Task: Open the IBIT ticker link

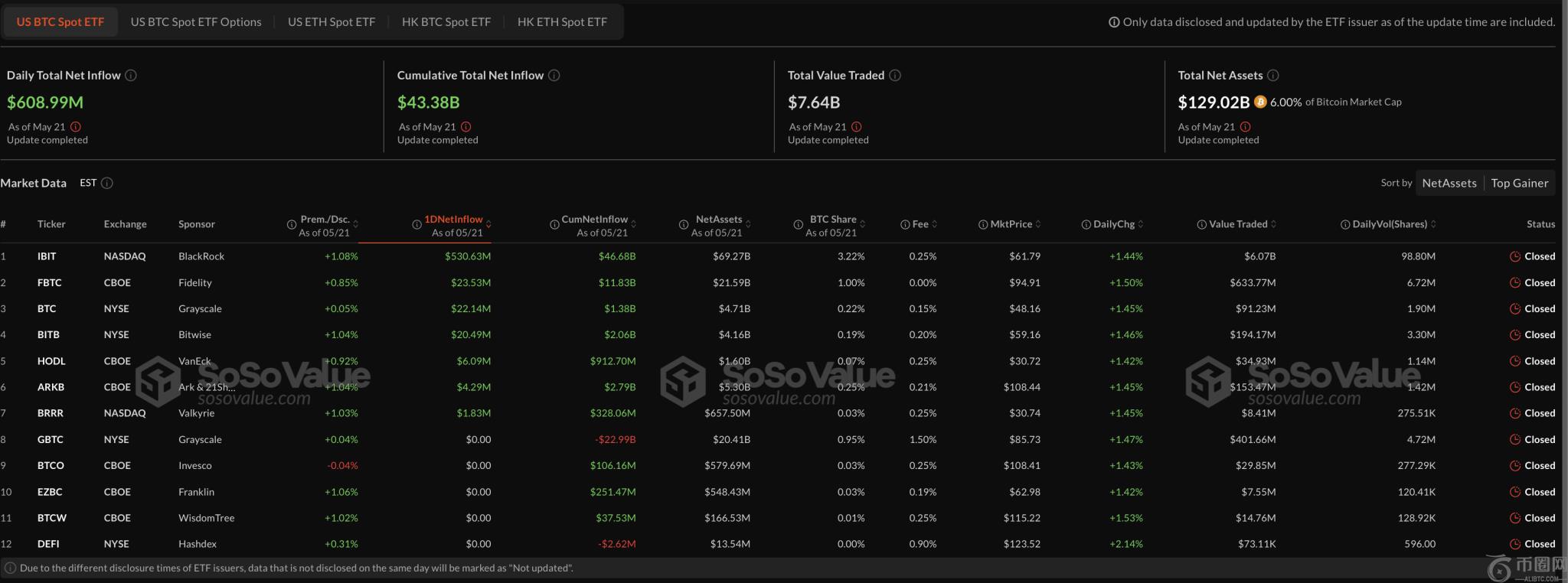Action: [x=47, y=256]
